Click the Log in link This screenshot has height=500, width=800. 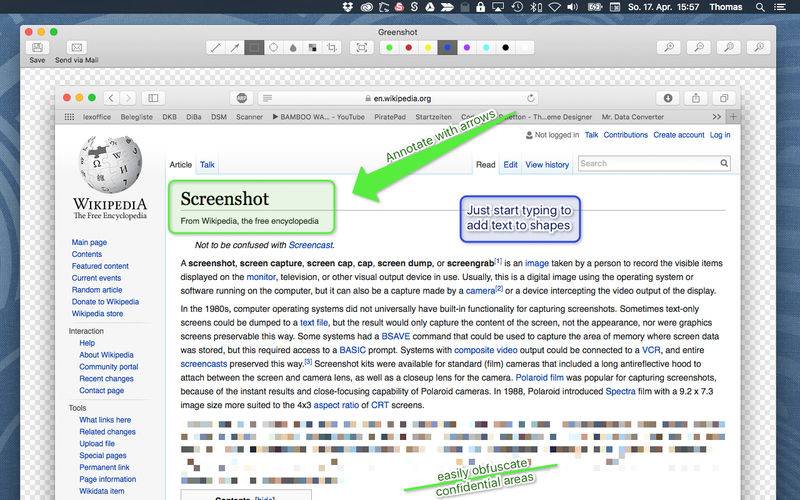point(720,135)
